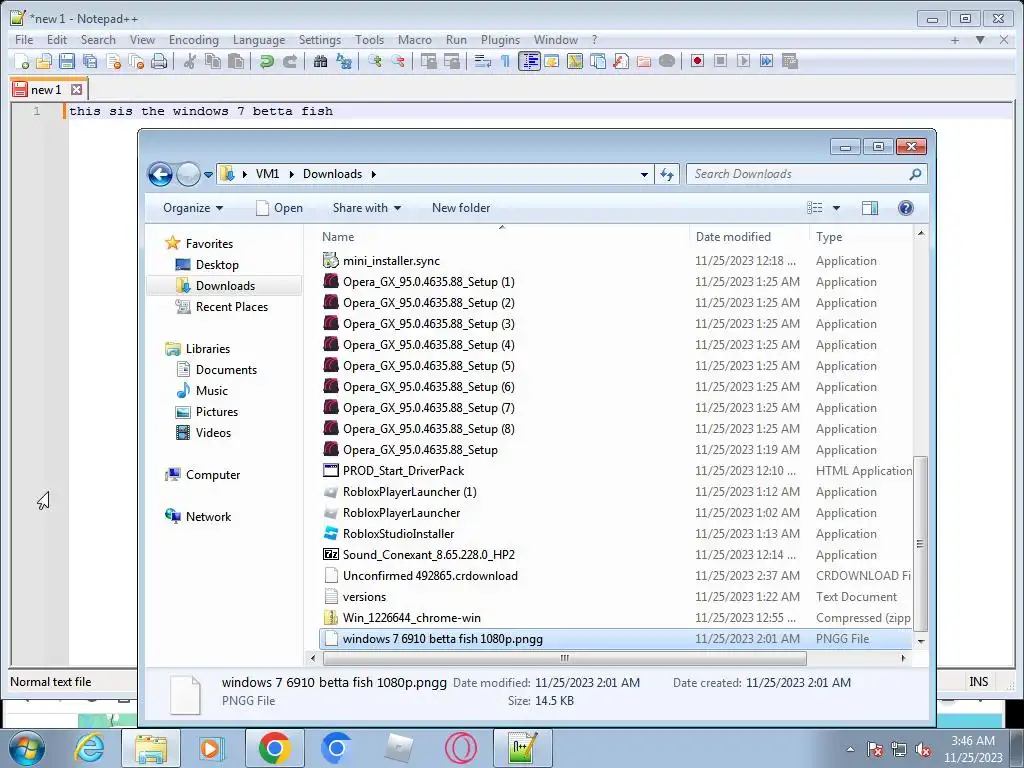Sort by the Type column header

point(861,236)
